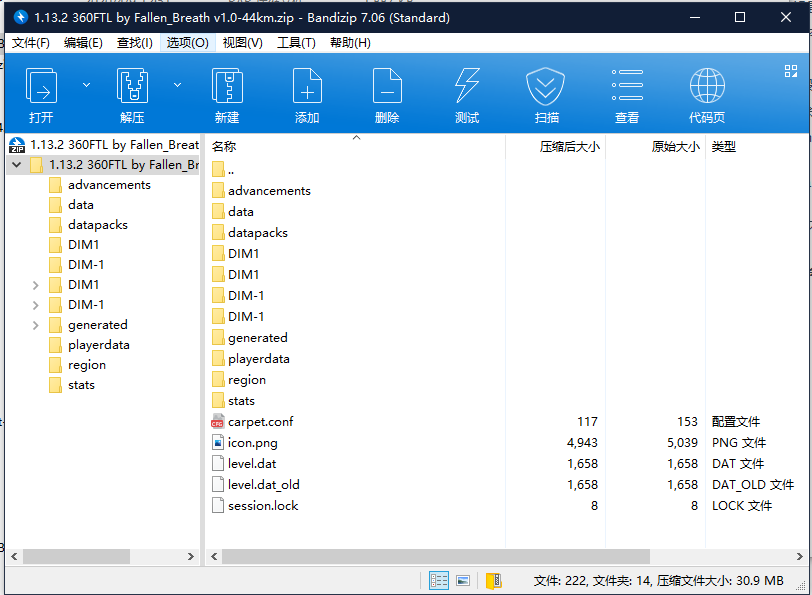
Task: Click the New archive (新建) icon
Action: click(227, 87)
